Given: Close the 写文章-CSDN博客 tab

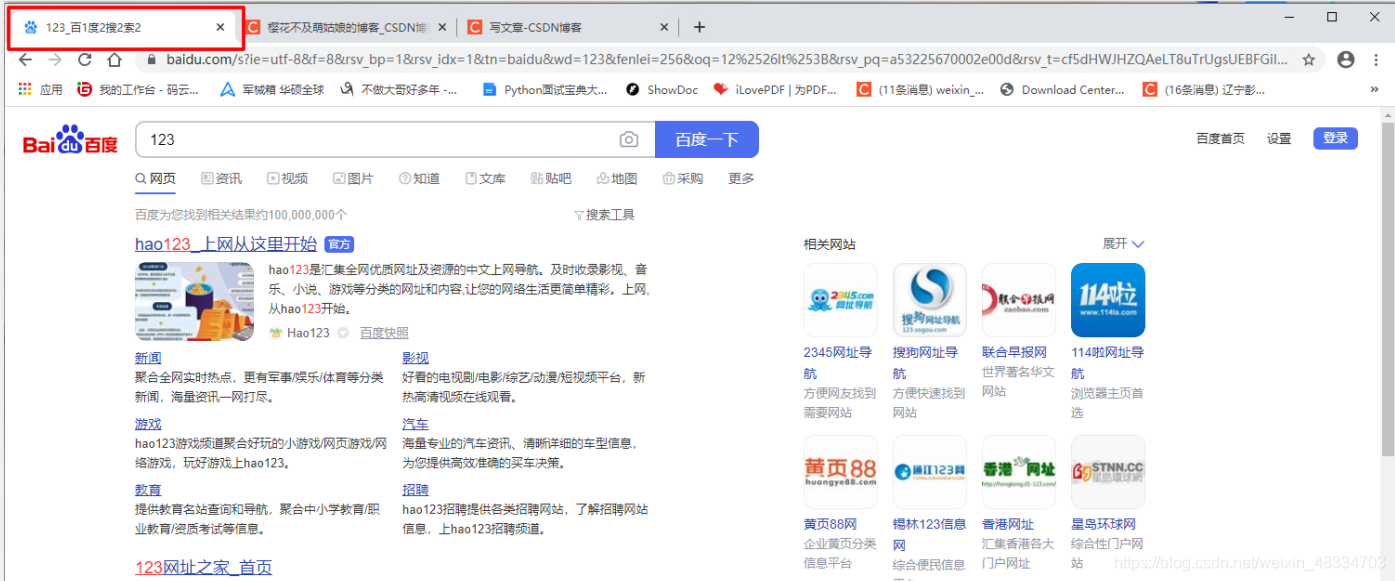Looking at the screenshot, I should (x=664, y=28).
